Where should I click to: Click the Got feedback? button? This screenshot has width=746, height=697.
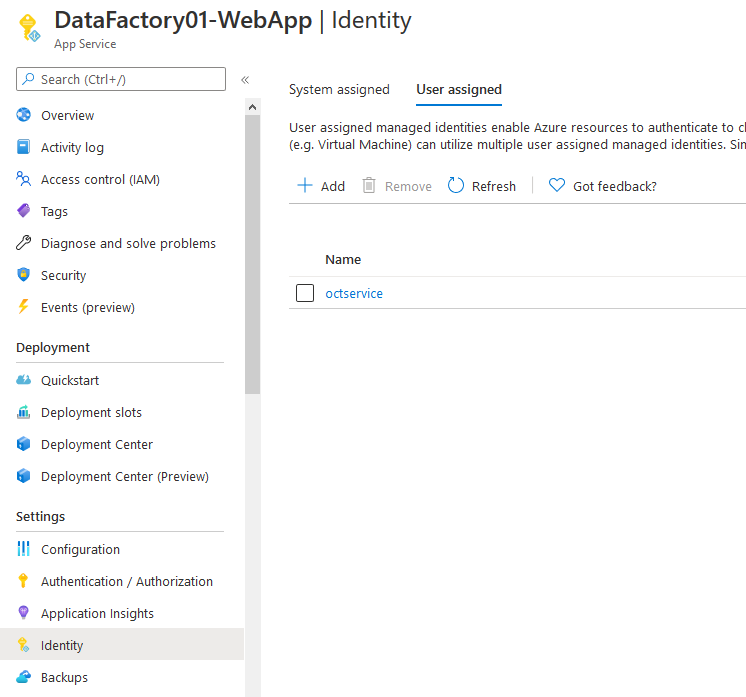pos(603,186)
